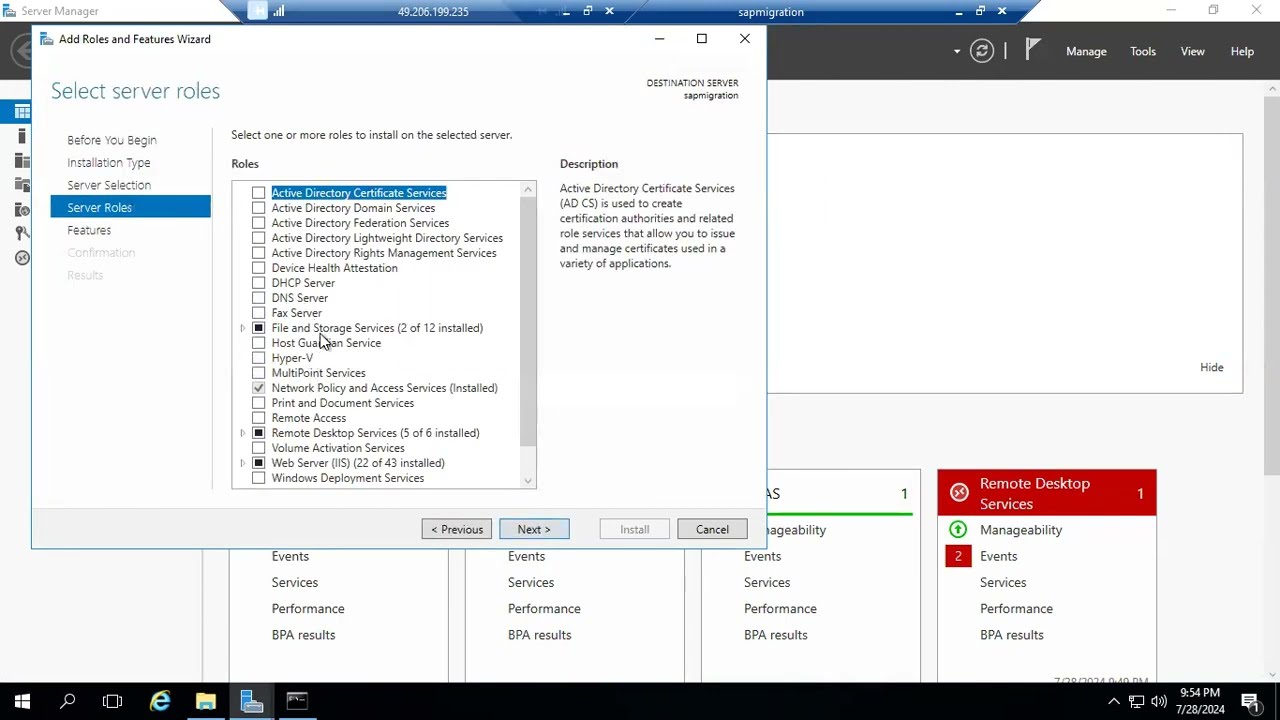This screenshot has height=720, width=1280.
Task: Cancel the Add Roles wizard
Action: pos(712,529)
